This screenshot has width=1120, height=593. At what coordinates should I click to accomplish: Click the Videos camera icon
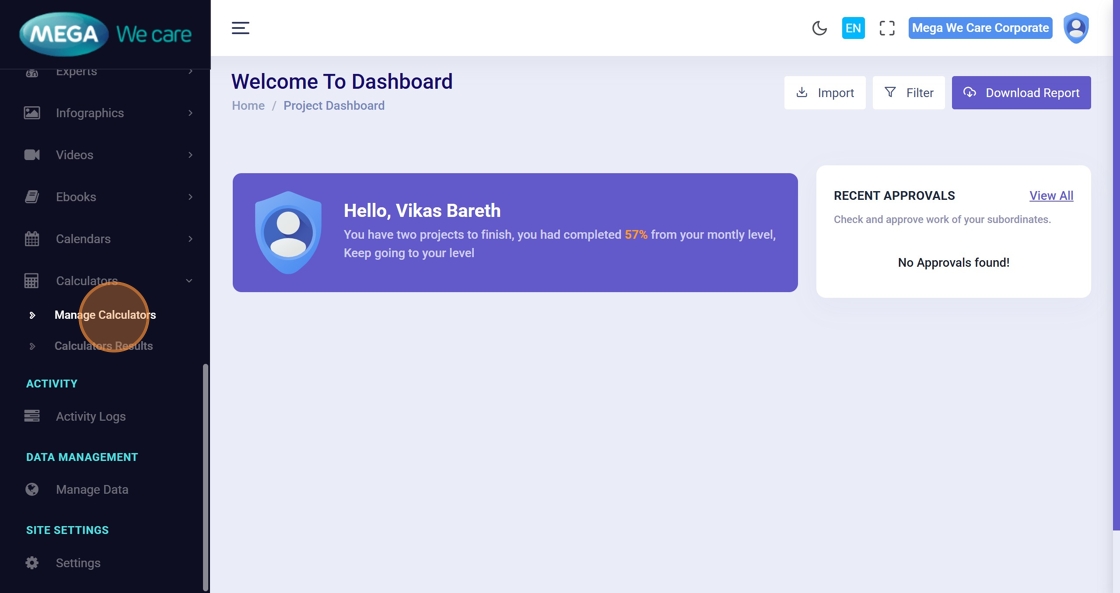(x=32, y=155)
